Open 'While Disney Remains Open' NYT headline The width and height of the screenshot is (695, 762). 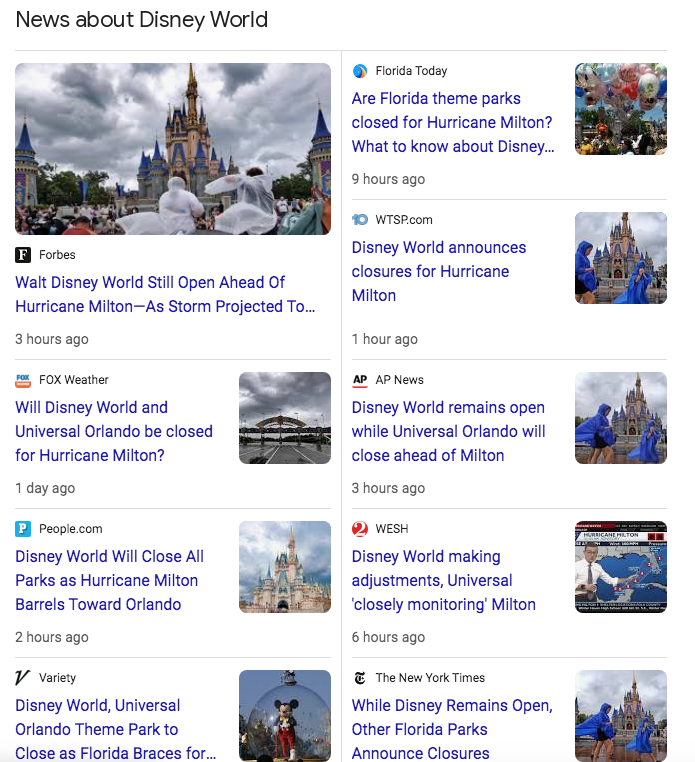(x=452, y=729)
